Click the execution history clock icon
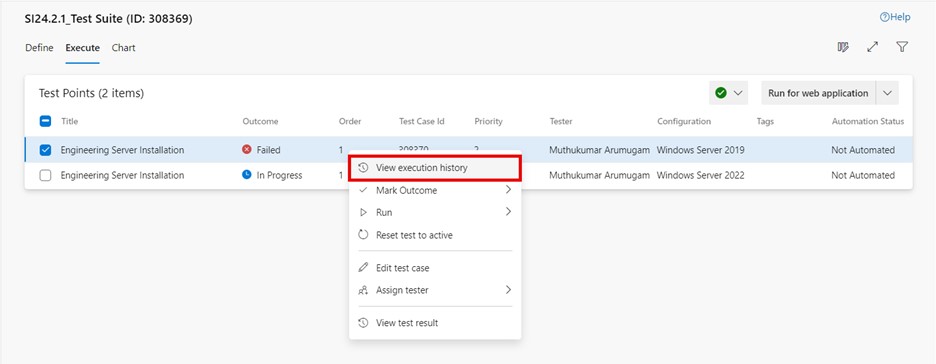 coord(363,168)
